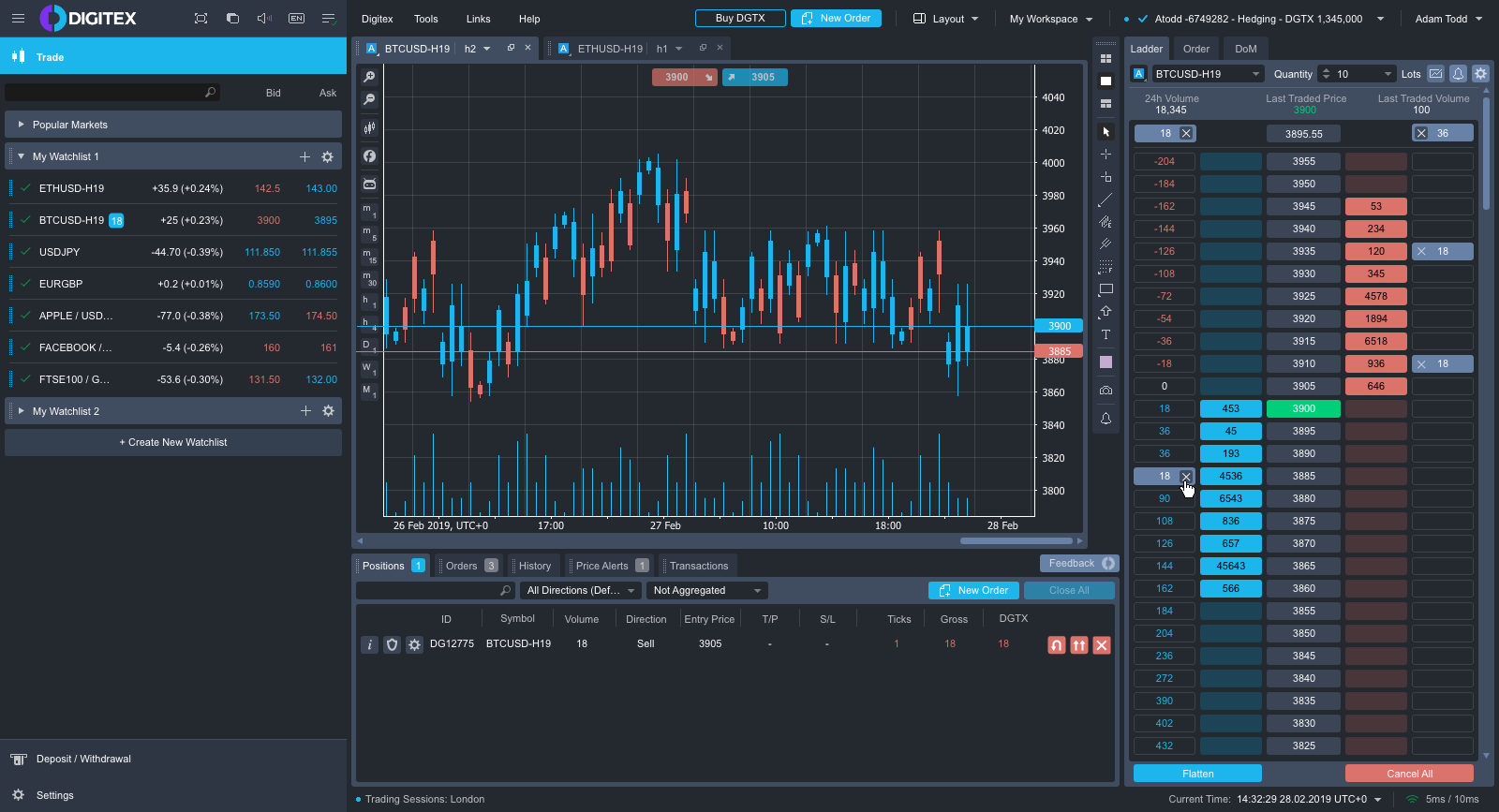1499x812 pixels.
Task: Set chart timeframe to h1
Action: click(369, 302)
